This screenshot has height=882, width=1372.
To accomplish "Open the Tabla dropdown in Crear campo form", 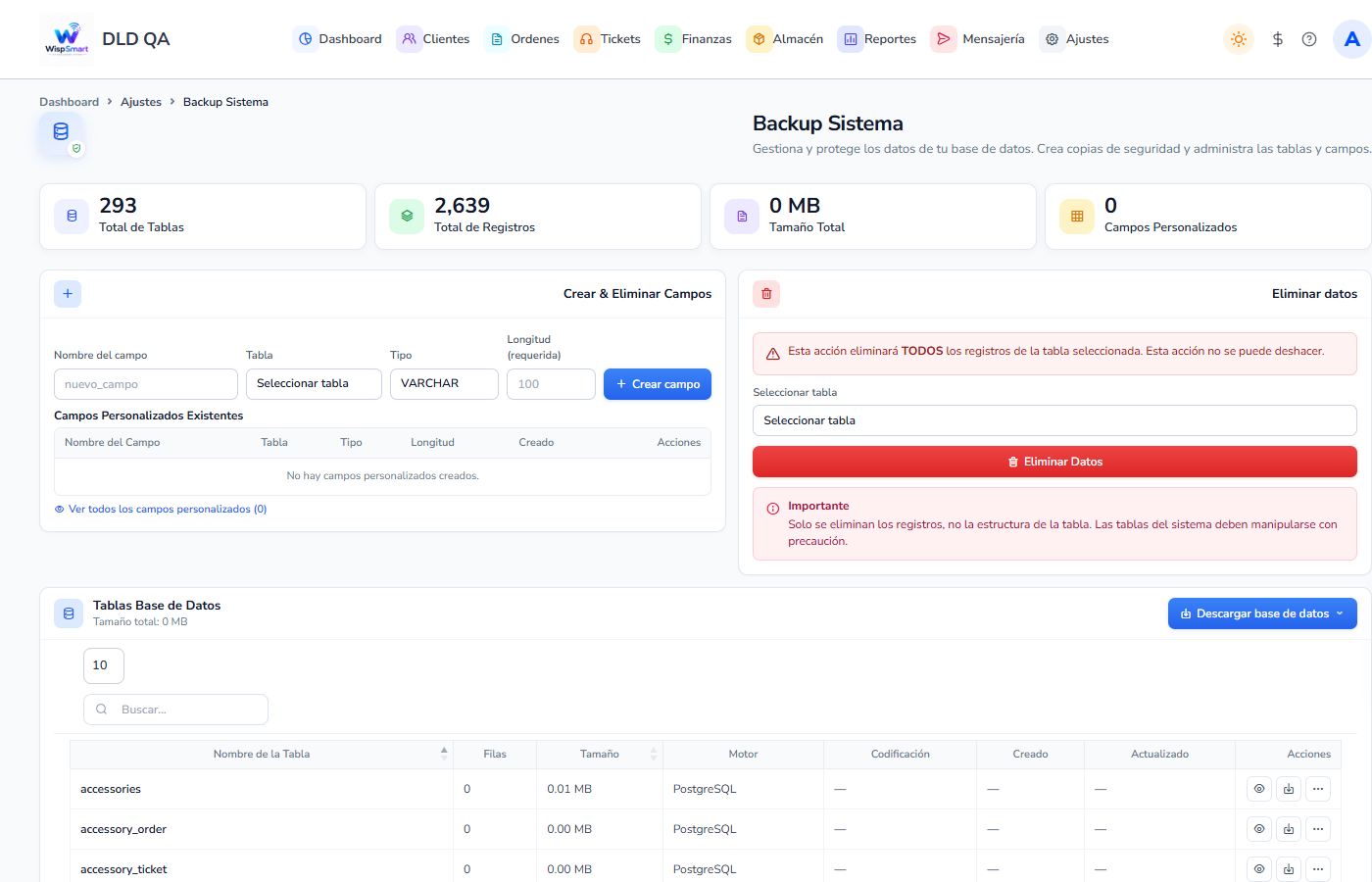I will coord(314,383).
